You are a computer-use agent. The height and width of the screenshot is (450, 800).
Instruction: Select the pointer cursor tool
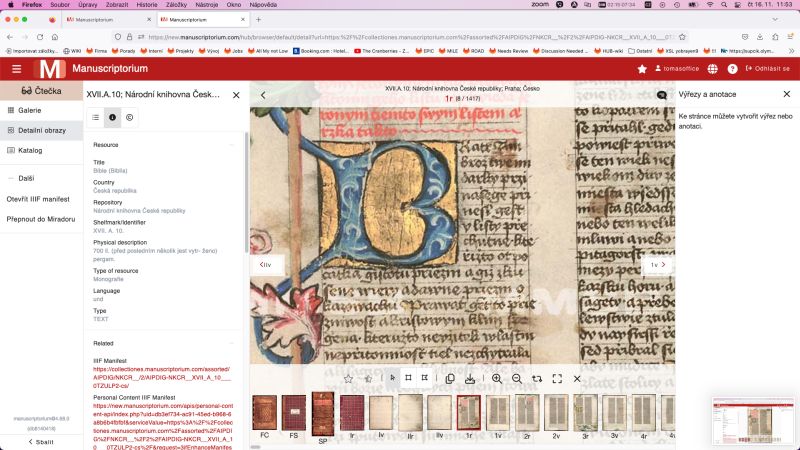tap(392, 378)
